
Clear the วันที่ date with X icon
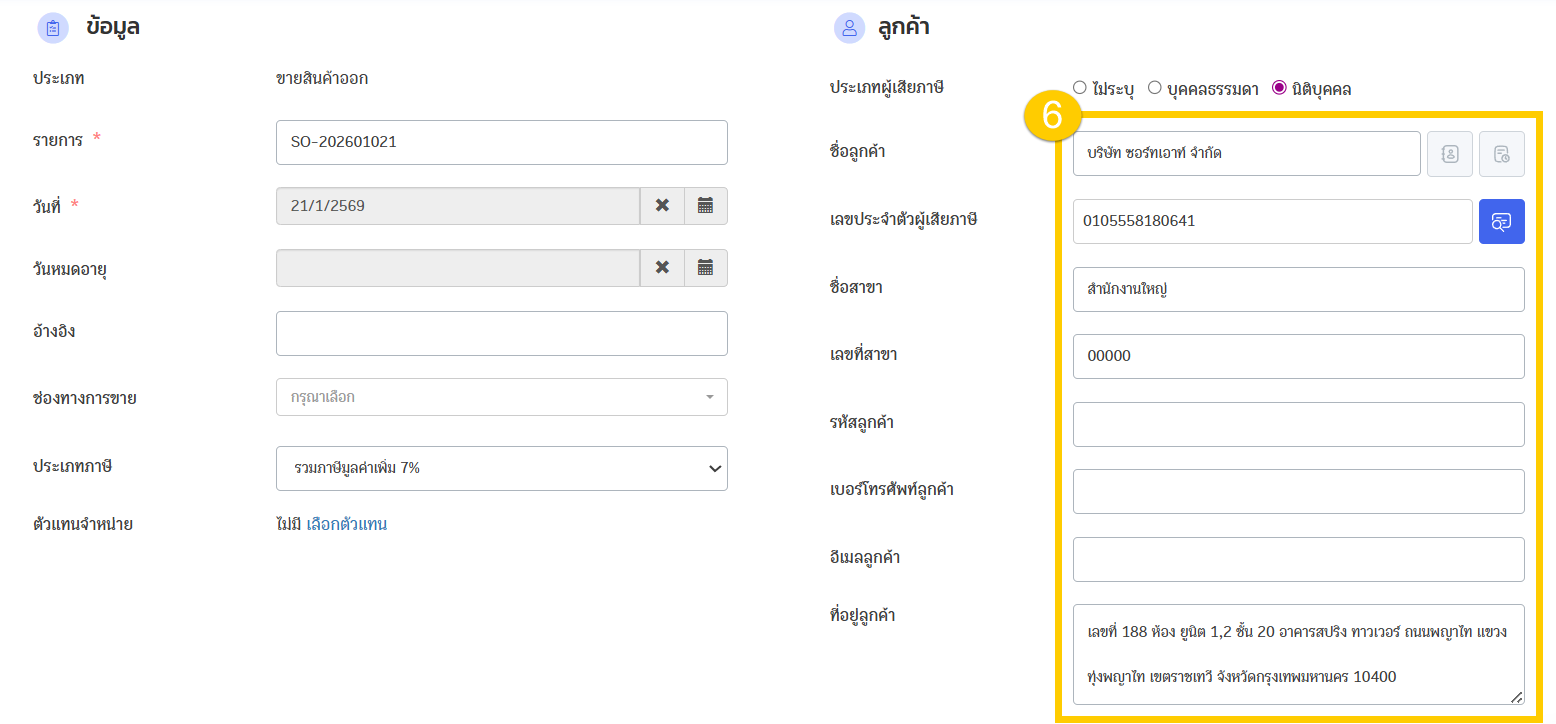(x=662, y=206)
